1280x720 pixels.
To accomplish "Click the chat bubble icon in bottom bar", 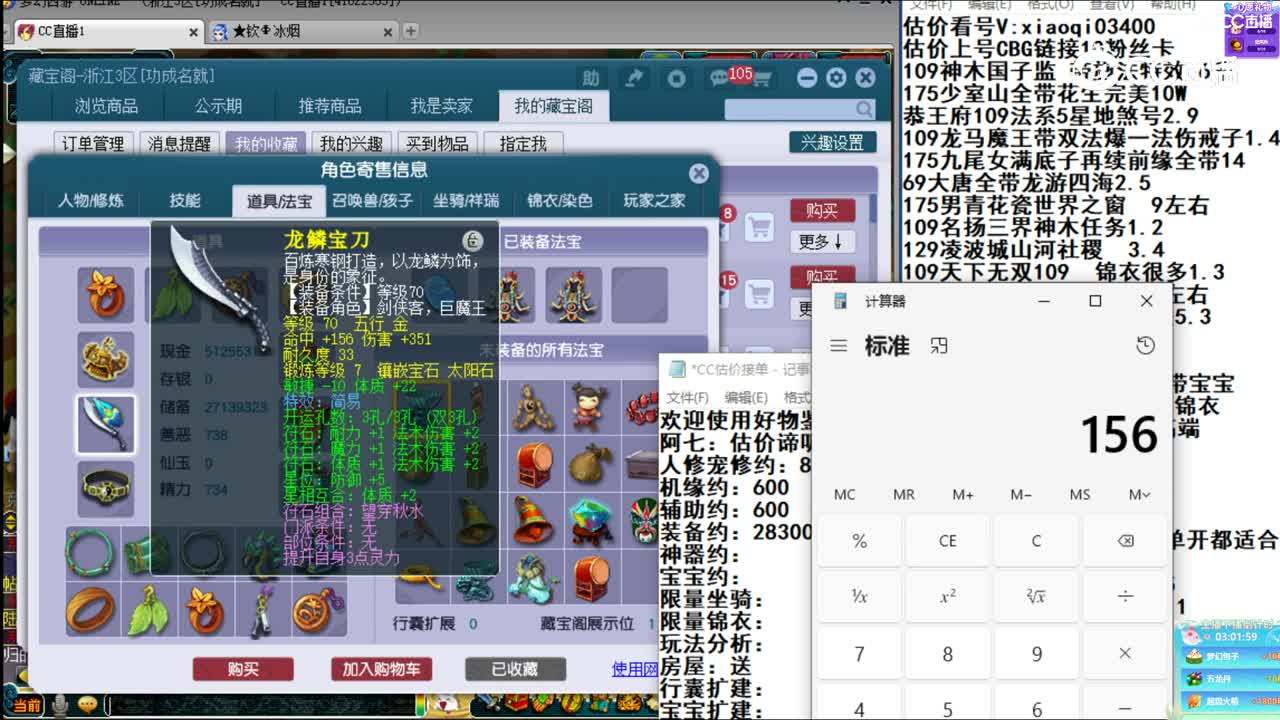I will point(88,706).
